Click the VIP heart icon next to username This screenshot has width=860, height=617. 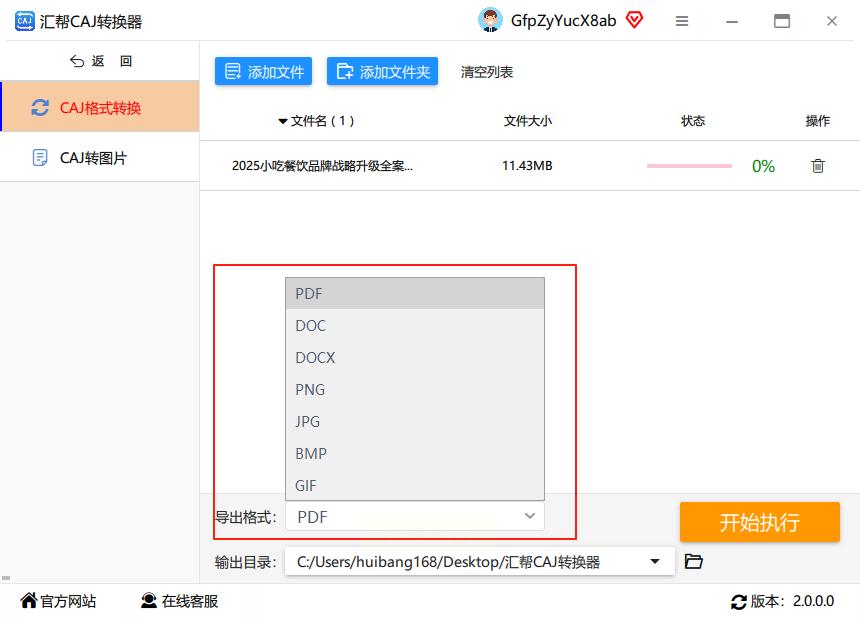point(634,19)
